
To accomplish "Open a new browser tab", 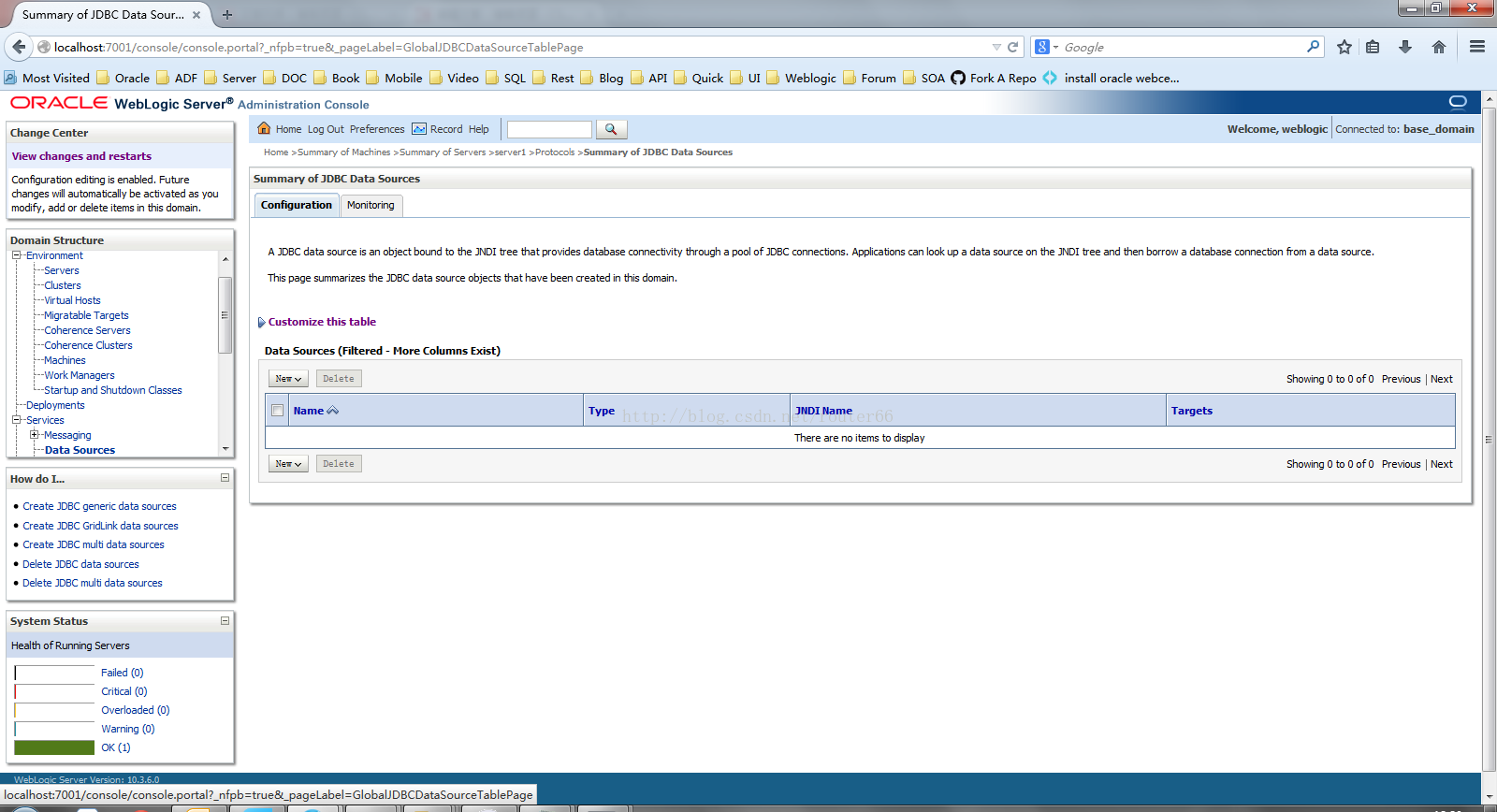I will [227, 15].
